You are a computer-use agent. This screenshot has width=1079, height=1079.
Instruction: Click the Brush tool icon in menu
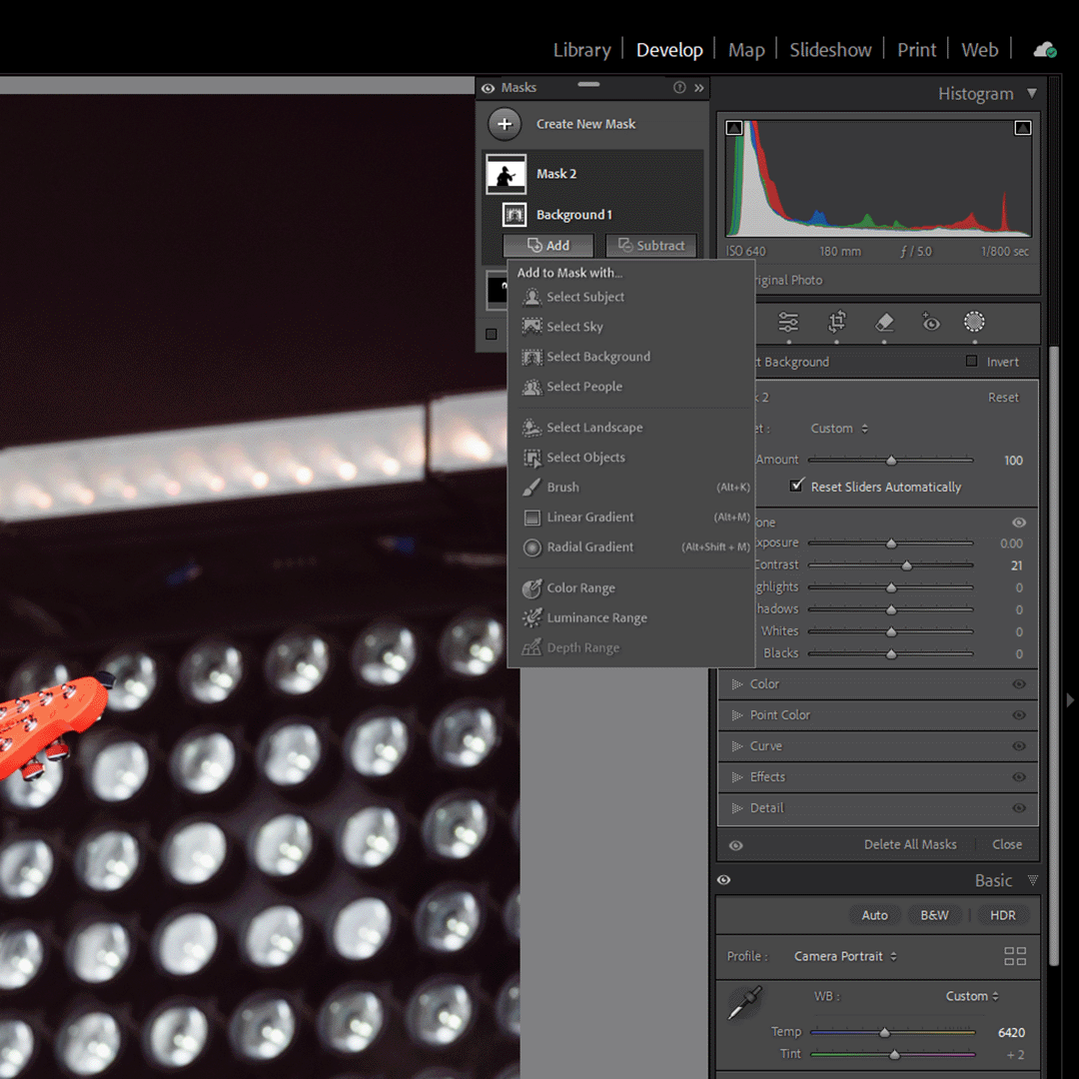pyautogui.click(x=532, y=487)
